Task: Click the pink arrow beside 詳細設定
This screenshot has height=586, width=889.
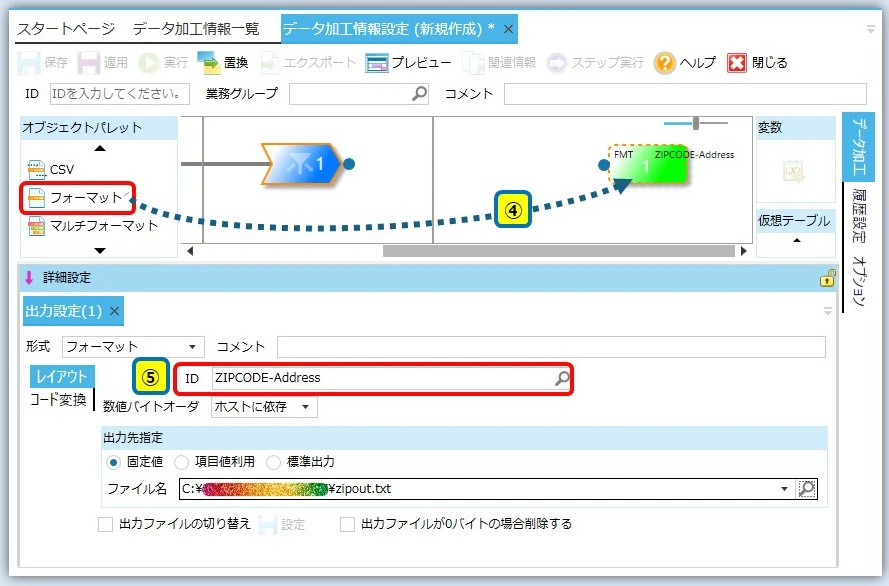Action: coord(29,278)
